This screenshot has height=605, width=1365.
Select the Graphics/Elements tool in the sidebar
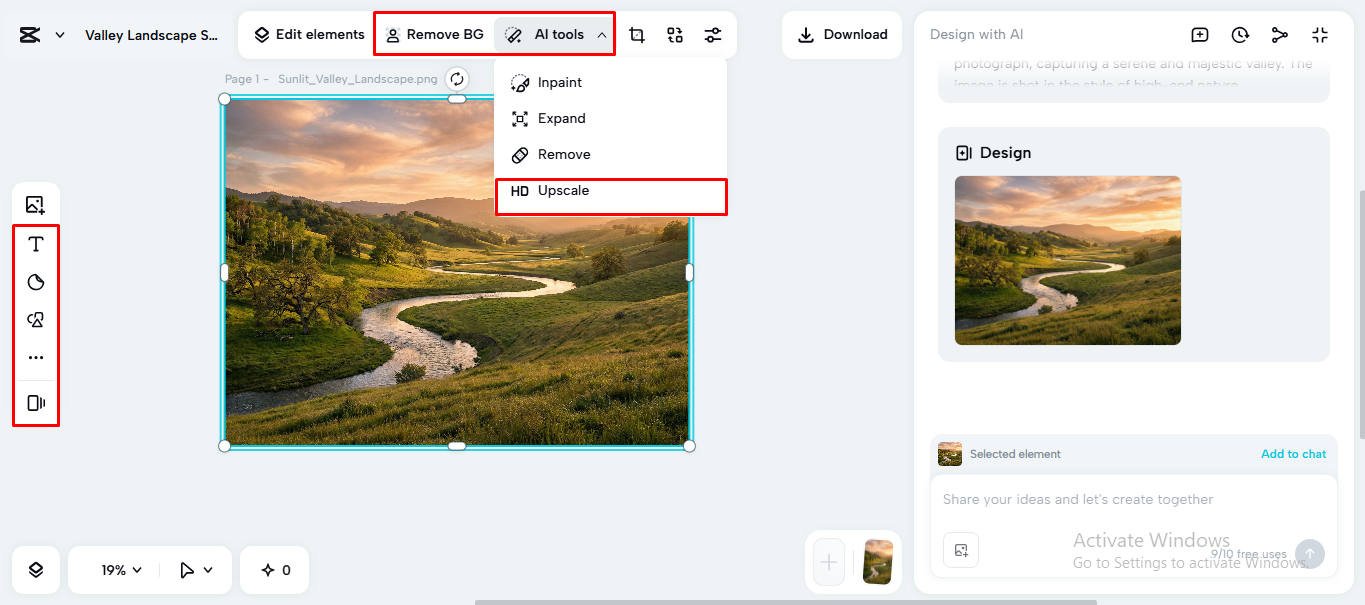[x=35, y=319]
